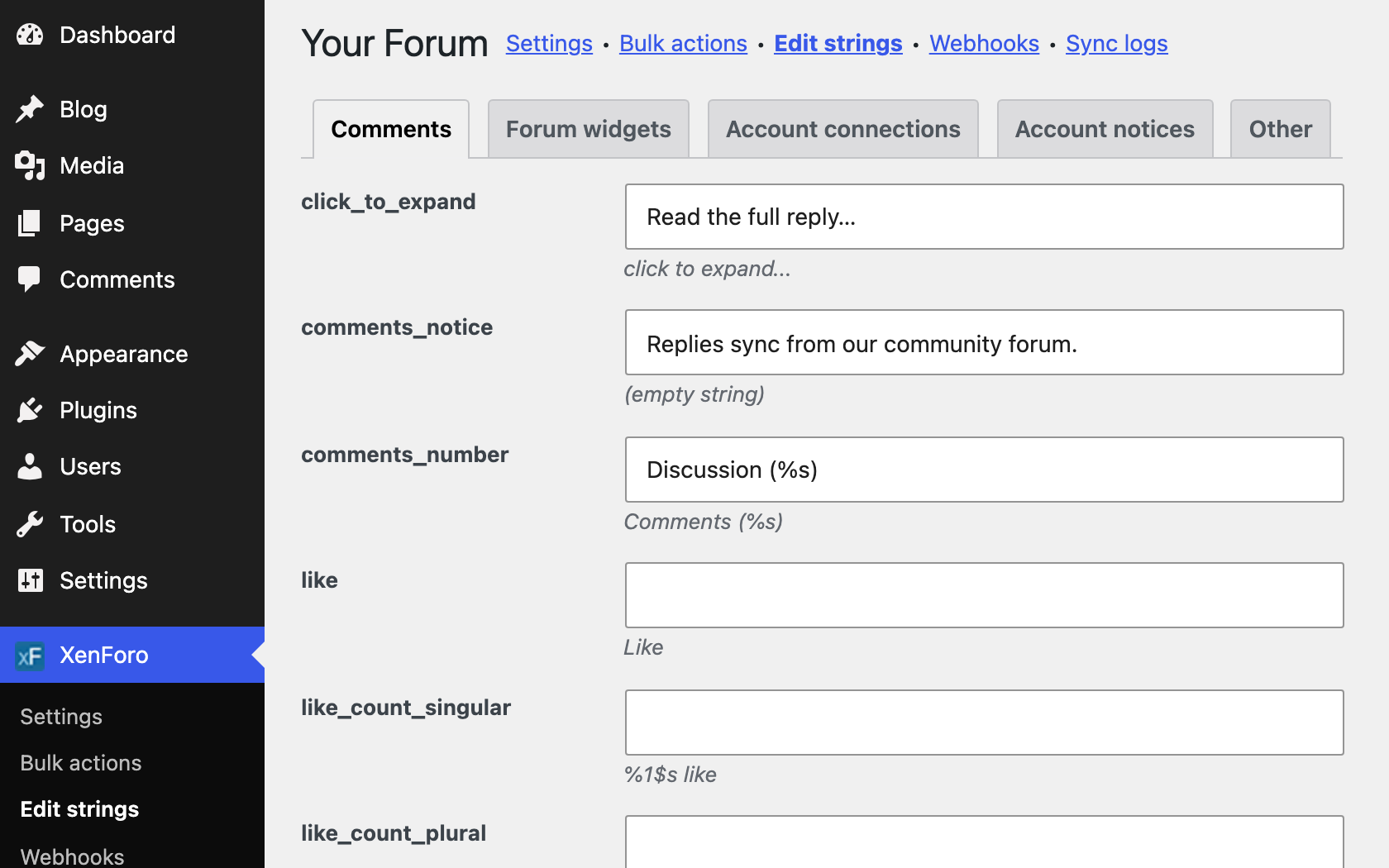Click the Blog pushpin icon
The image size is (1389, 868).
[x=30, y=109]
